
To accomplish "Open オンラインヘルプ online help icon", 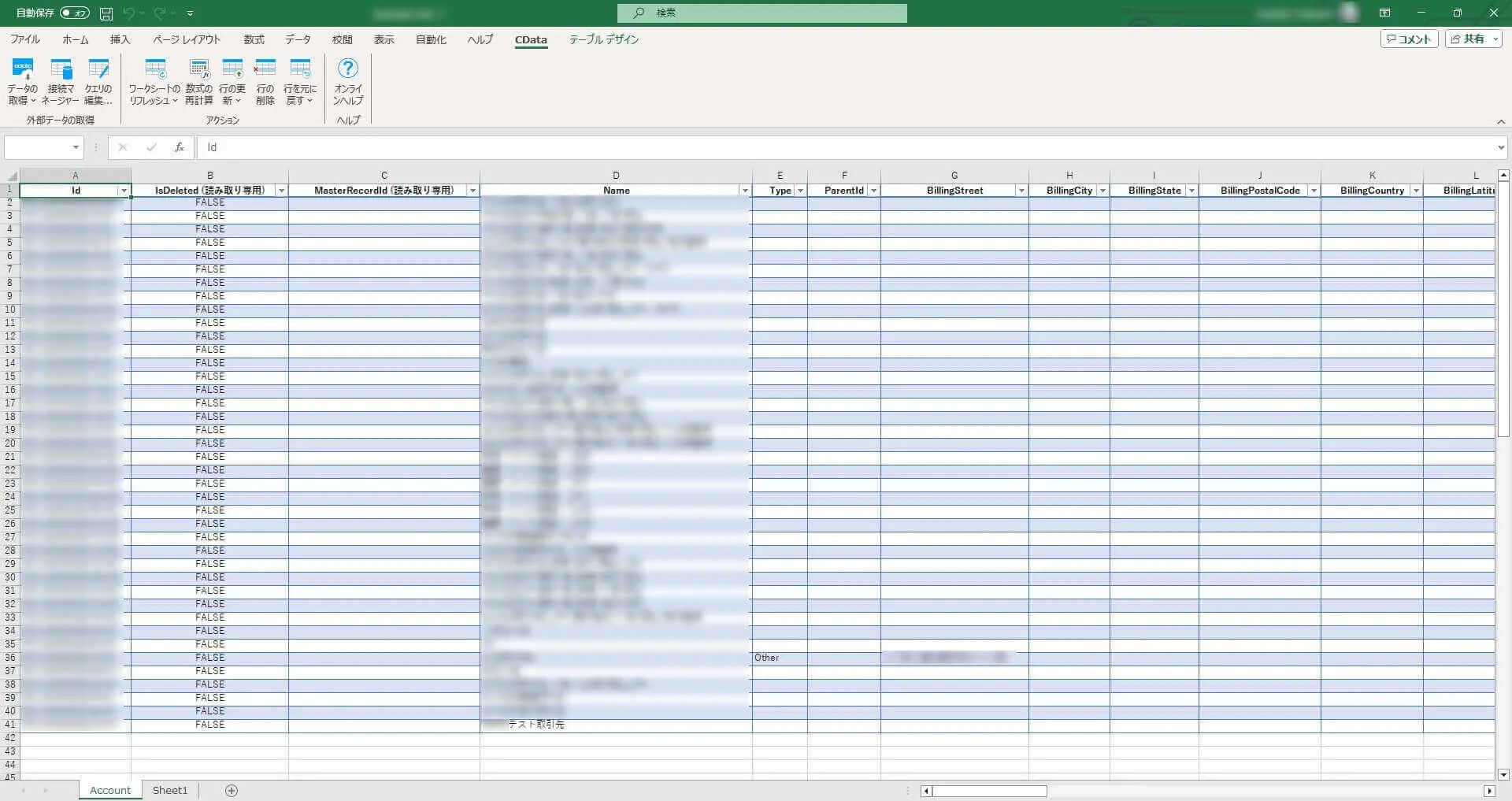I will (348, 81).
